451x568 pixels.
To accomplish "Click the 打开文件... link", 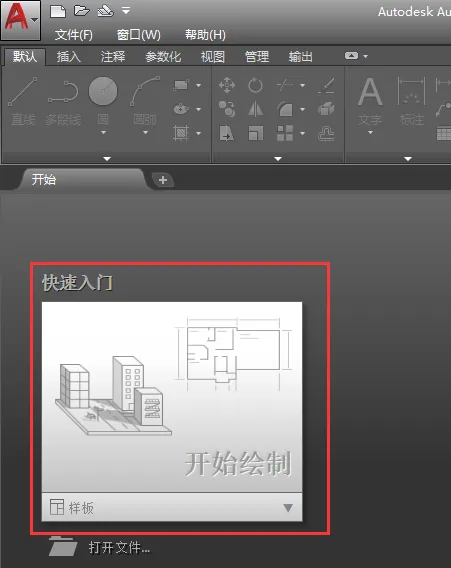I will 120,547.
